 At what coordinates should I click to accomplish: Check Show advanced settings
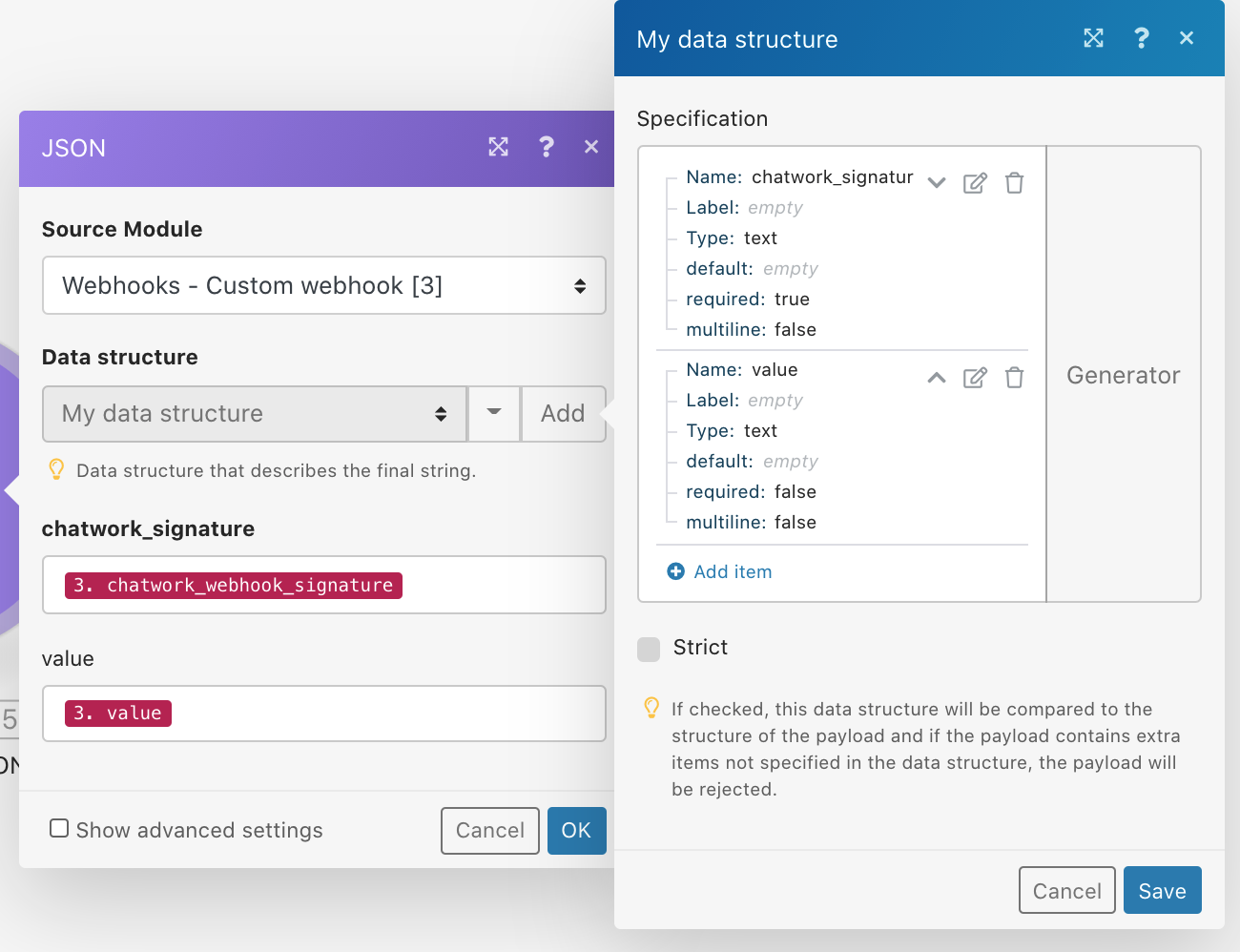click(59, 828)
